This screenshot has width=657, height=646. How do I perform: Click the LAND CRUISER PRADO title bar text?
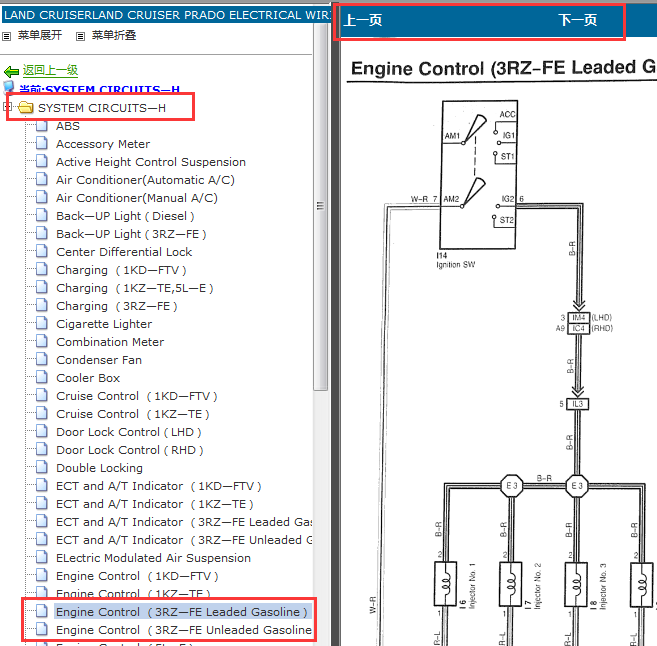point(166,15)
